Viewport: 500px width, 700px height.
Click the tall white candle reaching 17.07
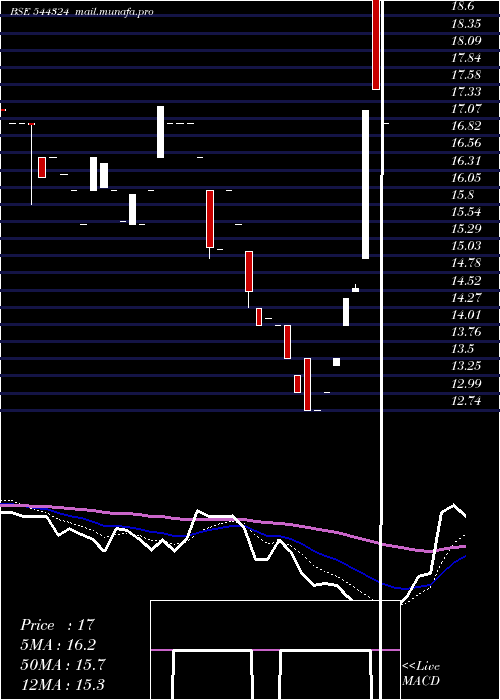pos(365,184)
